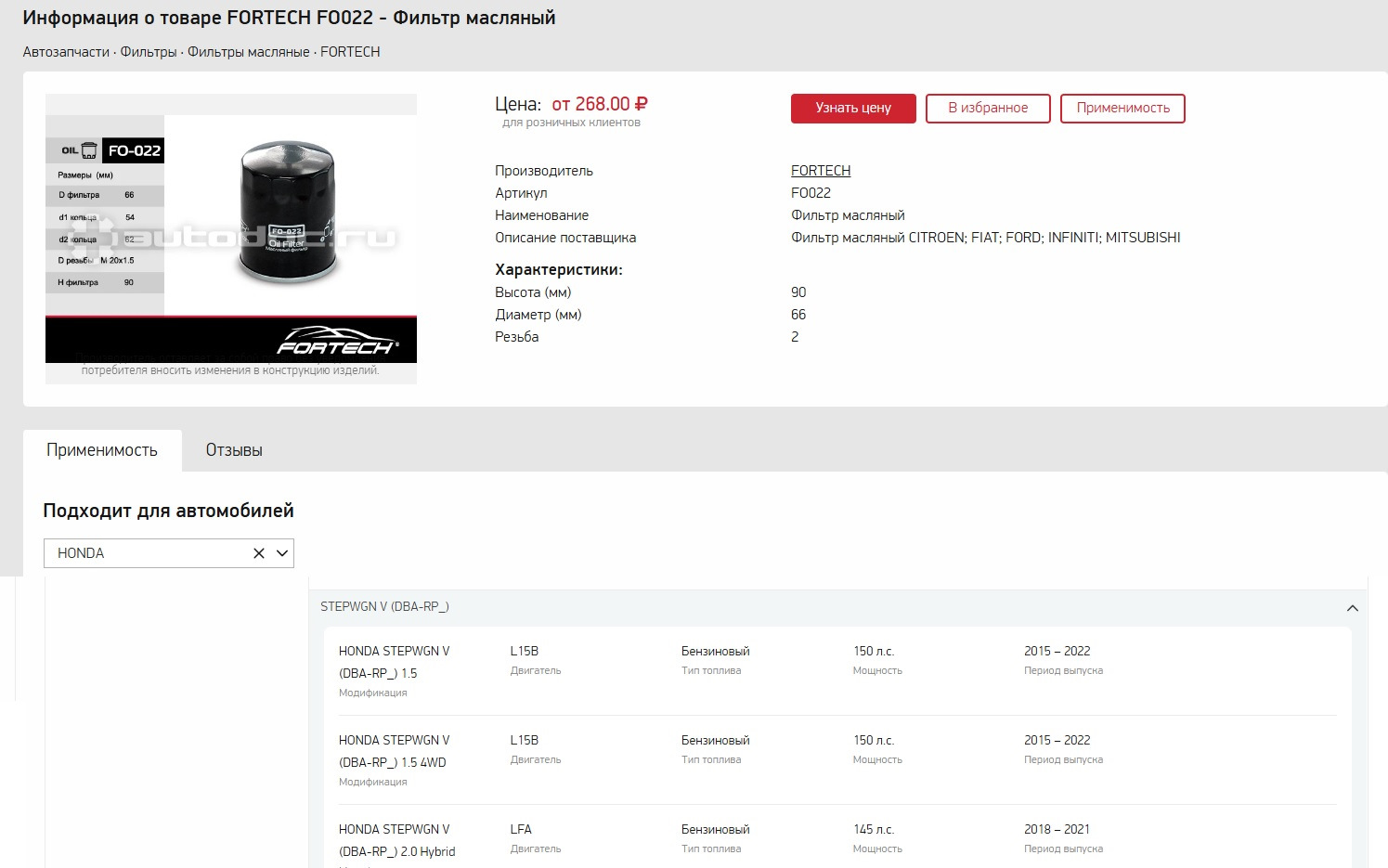Click the Применимость button beside the price
Screen dimensions: 1388x868
(x=1122, y=108)
